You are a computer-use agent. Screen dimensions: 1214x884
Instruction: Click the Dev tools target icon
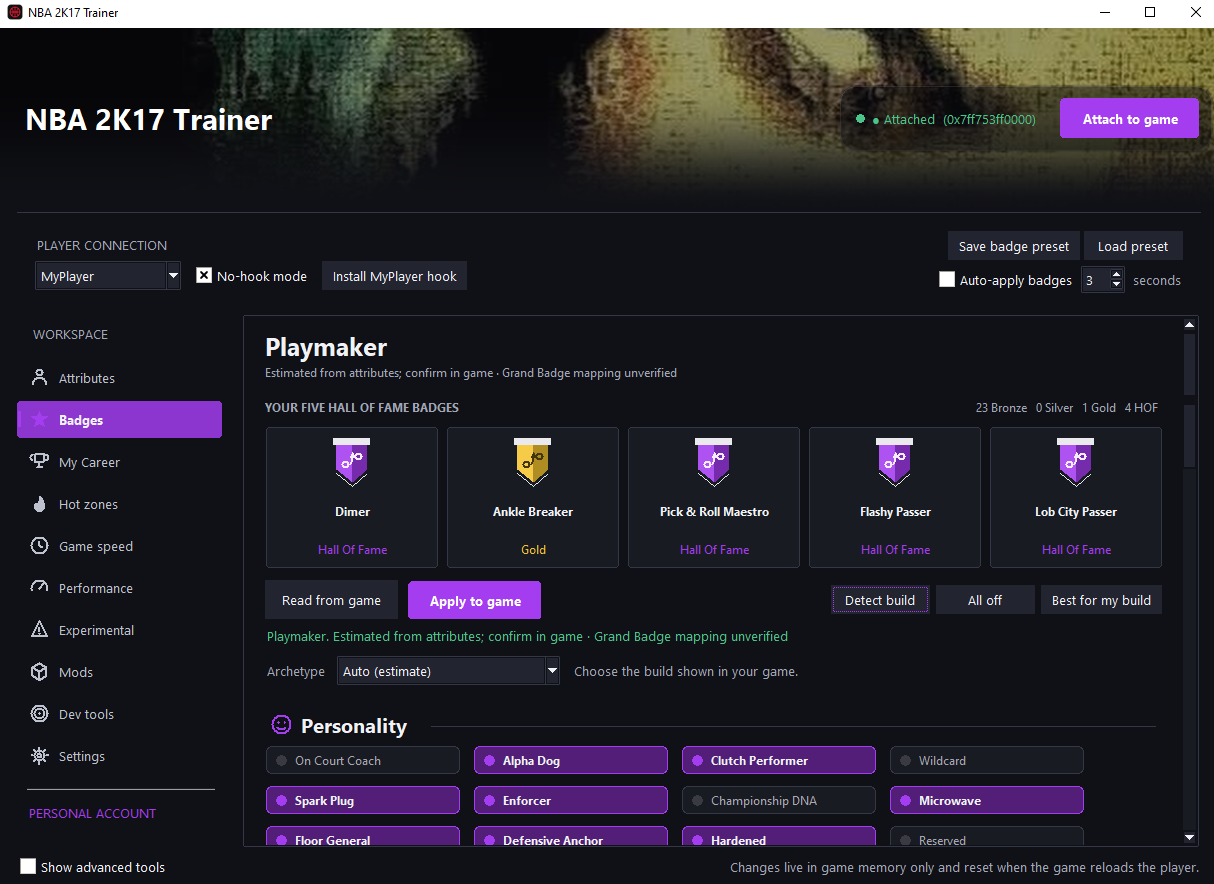pos(39,714)
